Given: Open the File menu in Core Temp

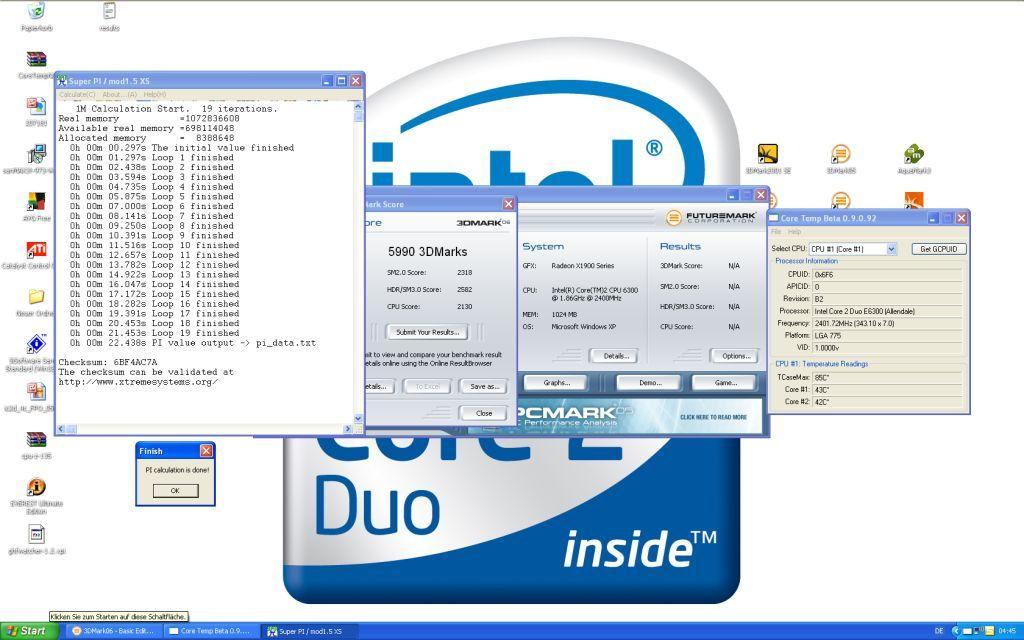Looking at the screenshot, I should (776, 232).
